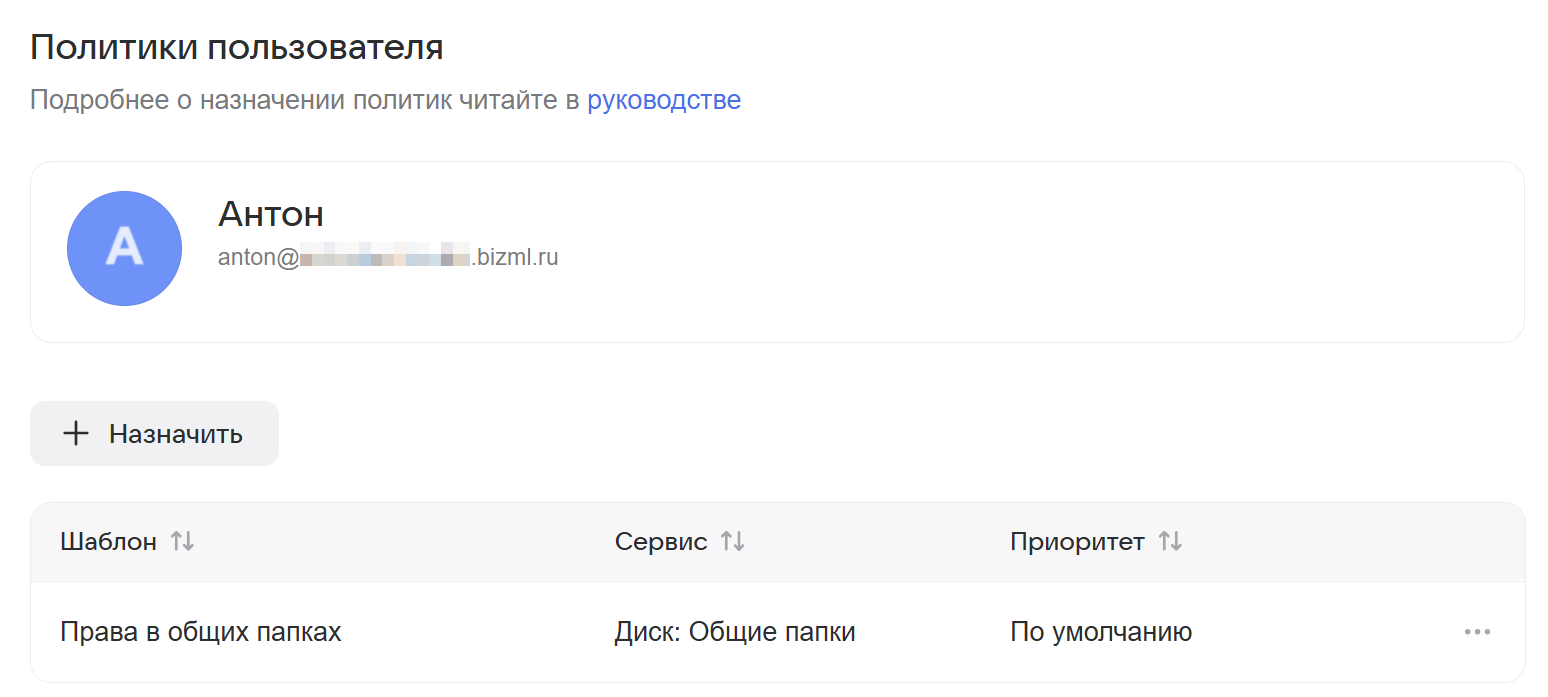Select the Права в общих папках template
Image resolution: width=1548 pixels, height=697 pixels.
(x=201, y=632)
